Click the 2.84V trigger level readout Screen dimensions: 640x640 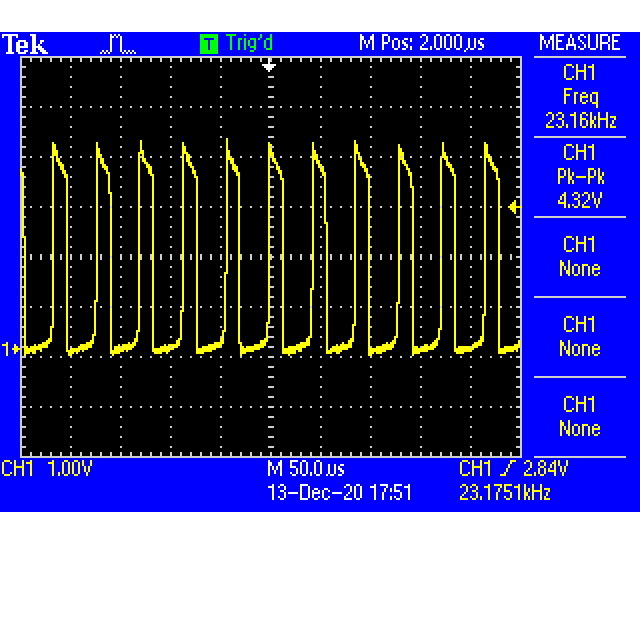point(545,468)
